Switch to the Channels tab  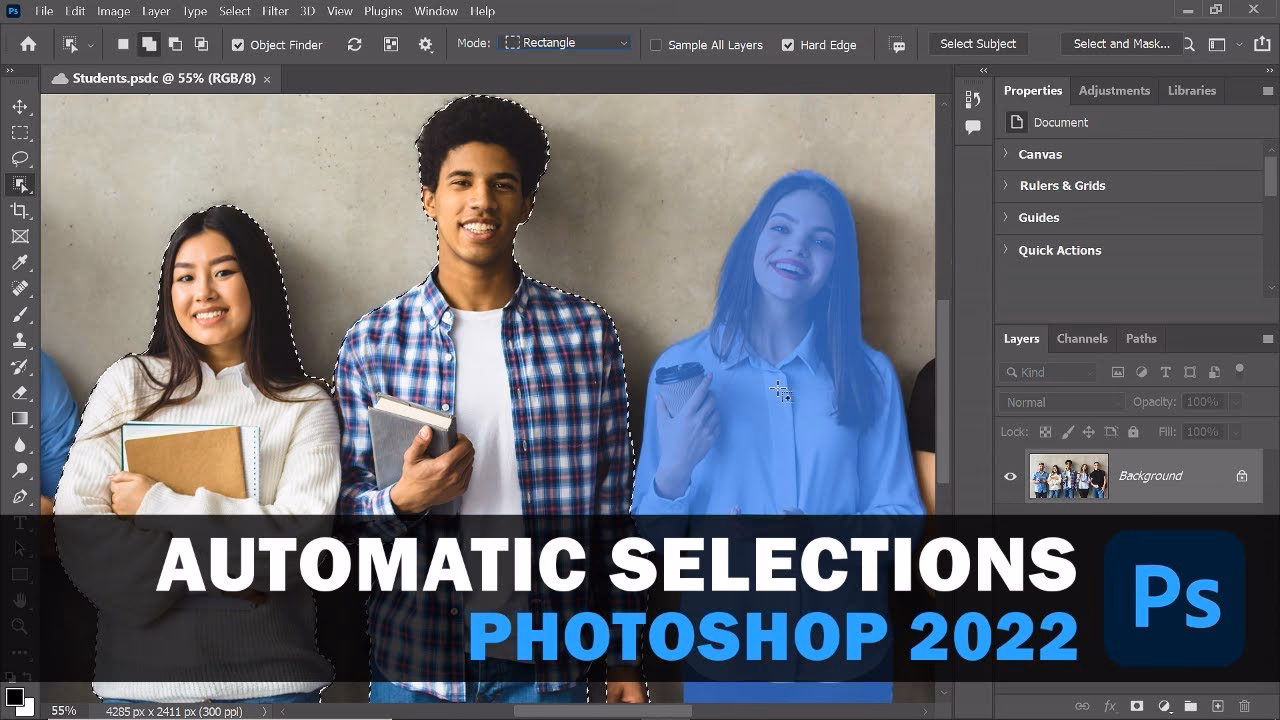tap(1082, 339)
